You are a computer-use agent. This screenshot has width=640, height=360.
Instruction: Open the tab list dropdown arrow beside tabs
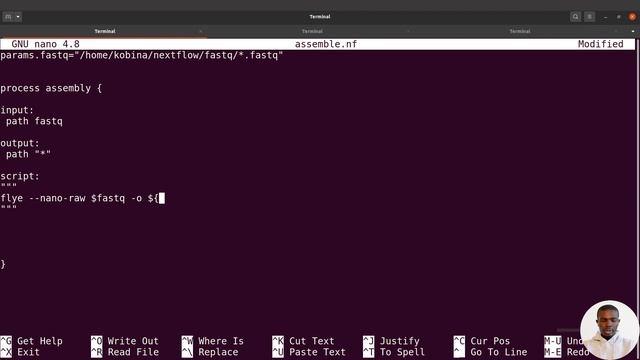[633, 31]
